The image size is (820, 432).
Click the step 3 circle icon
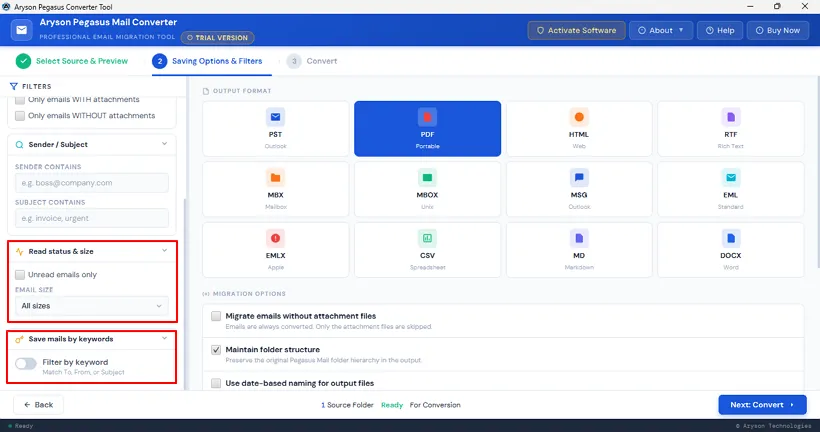tap(294, 61)
